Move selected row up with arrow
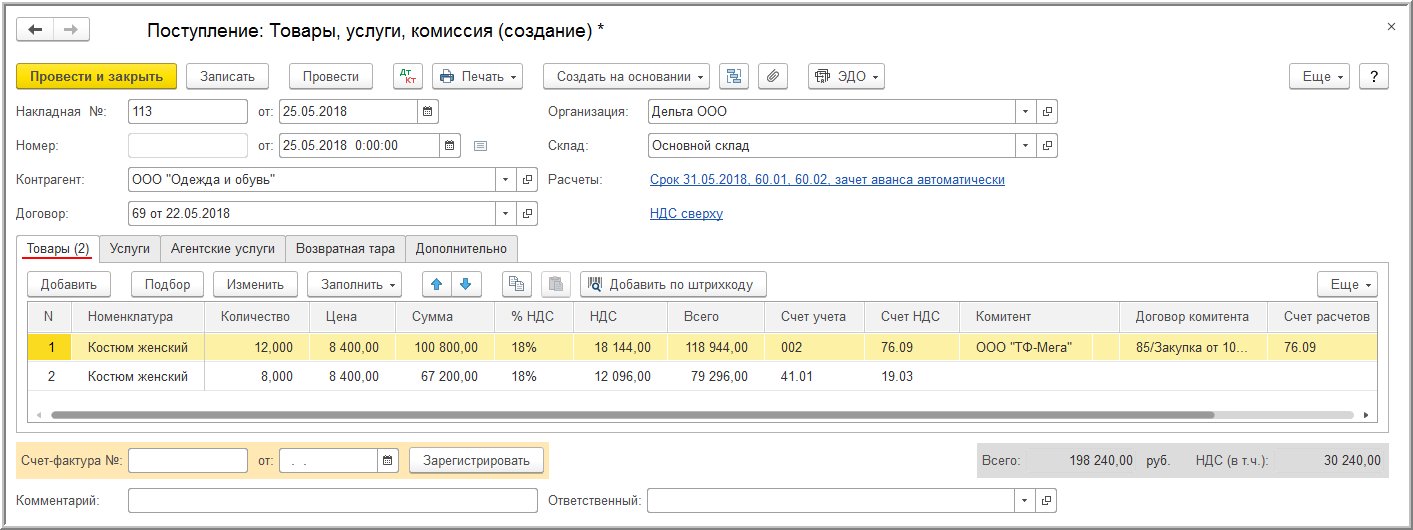 tap(436, 284)
